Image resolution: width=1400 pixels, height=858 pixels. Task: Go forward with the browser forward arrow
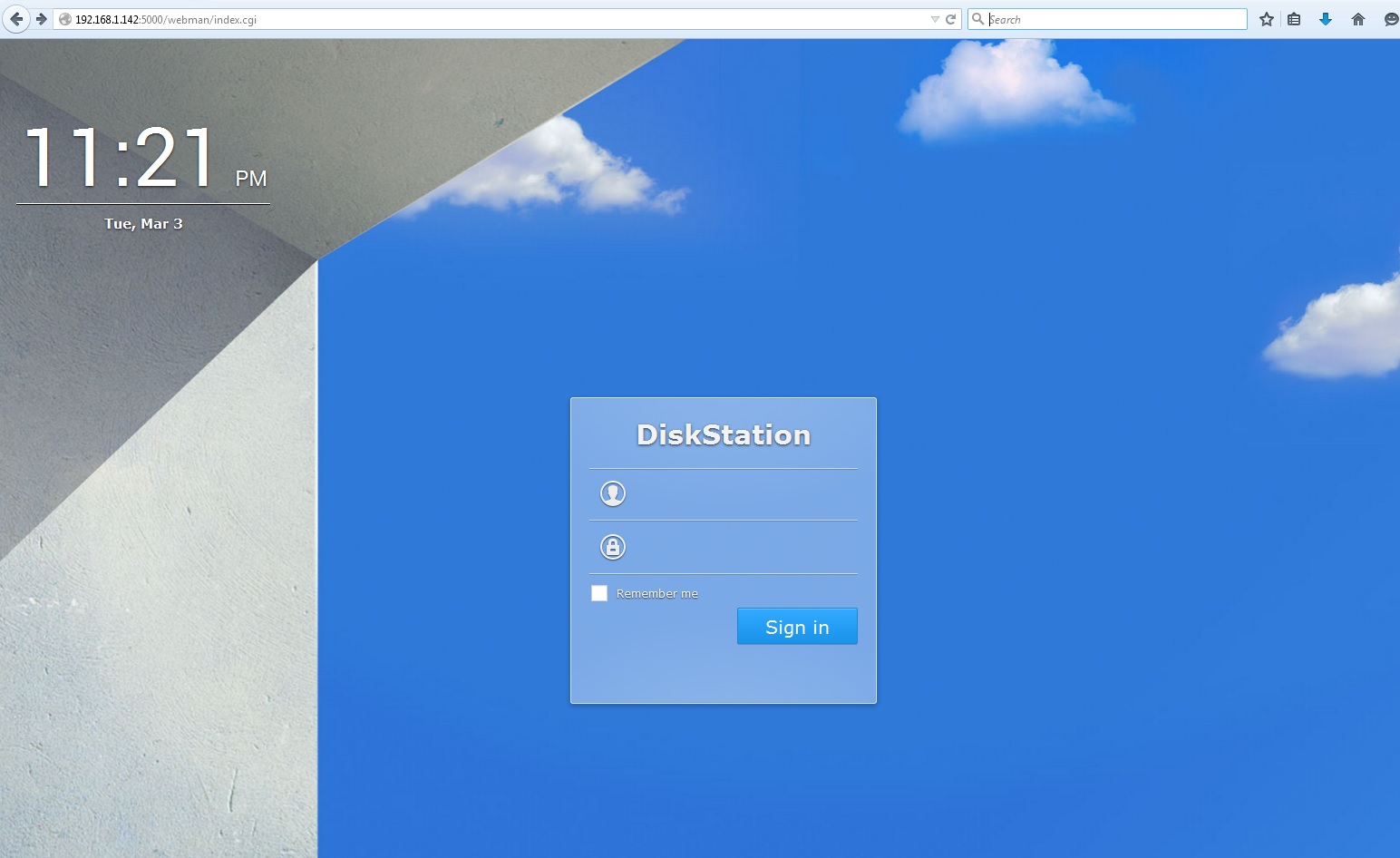click(x=41, y=19)
